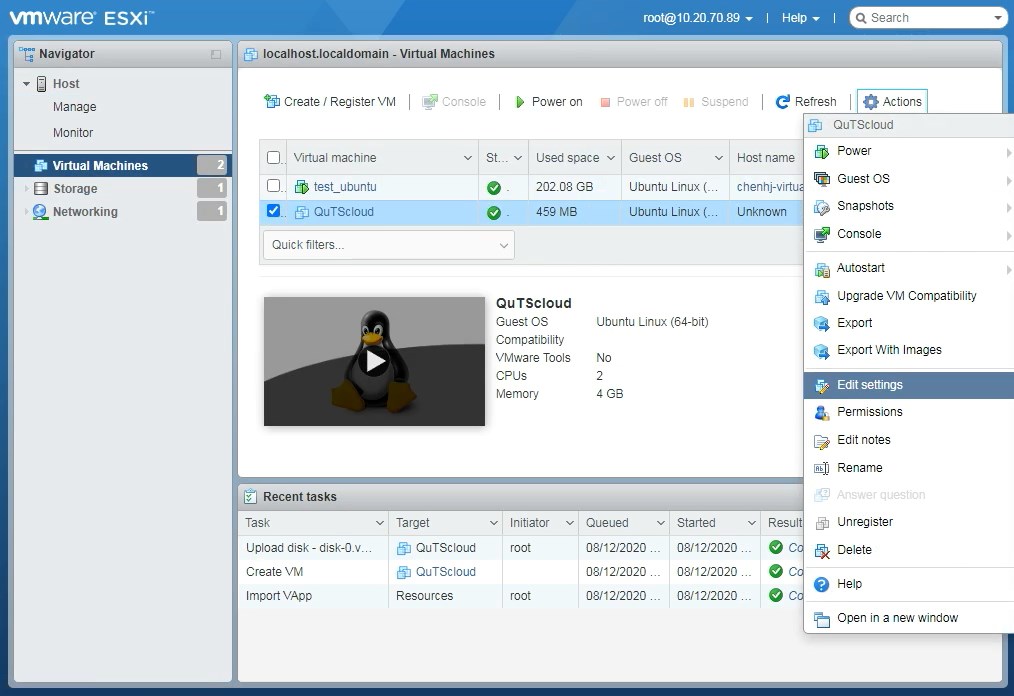The width and height of the screenshot is (1014, 696).
Task: Open the Used space column dropdown
Action: pyautogui.click(x=610, y=158)
